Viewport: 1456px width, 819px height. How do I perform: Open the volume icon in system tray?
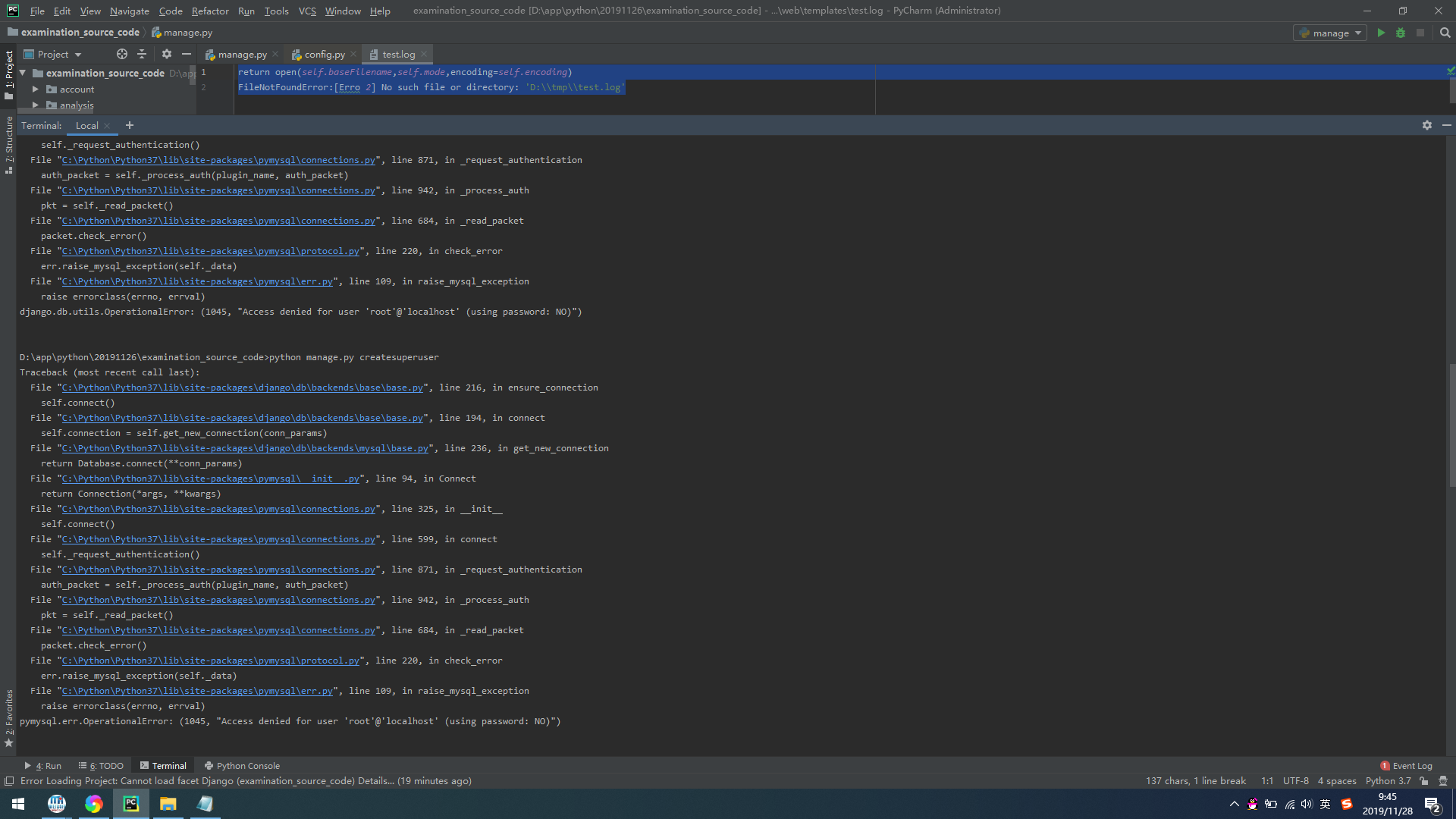point(1307,804)
